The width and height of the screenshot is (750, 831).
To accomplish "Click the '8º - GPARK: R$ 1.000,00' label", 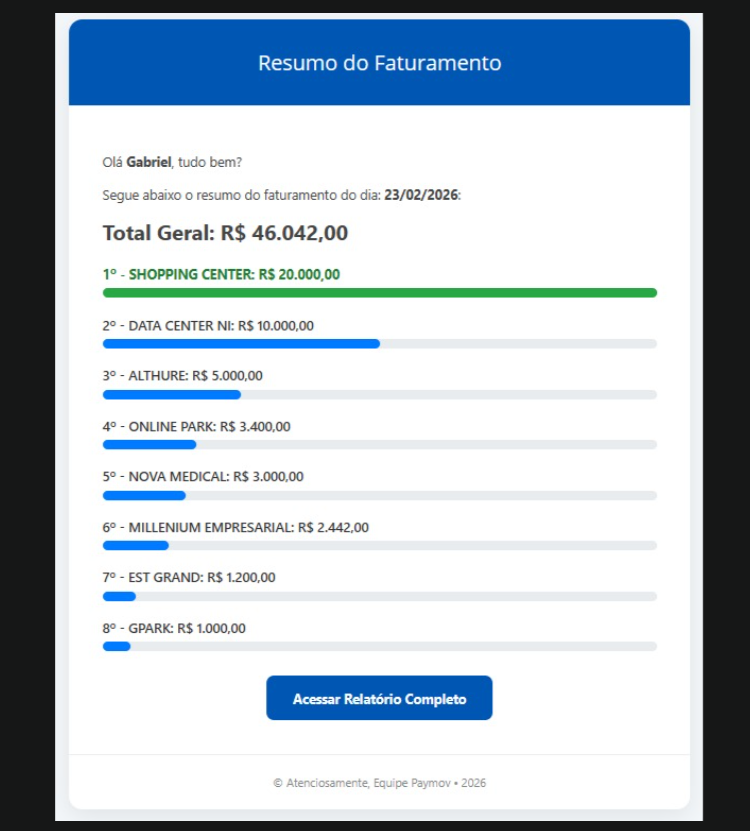I will point(174,628).
